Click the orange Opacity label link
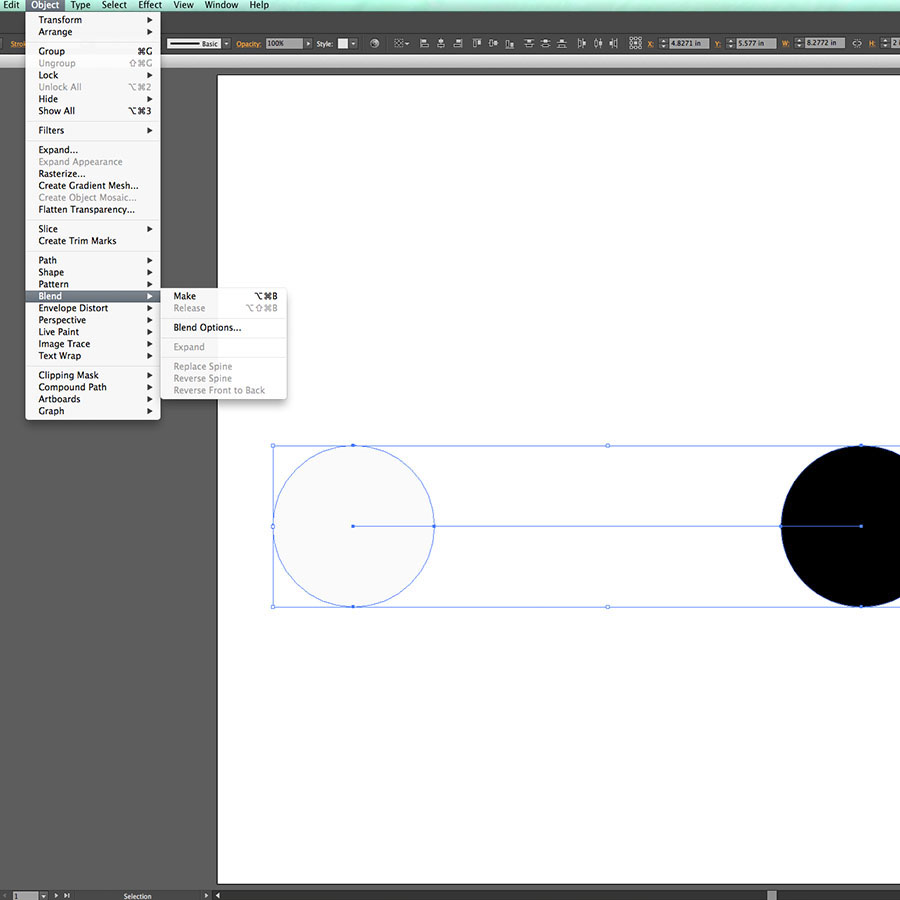The width and height of the screenshot is (900, 900). [249, 44]
